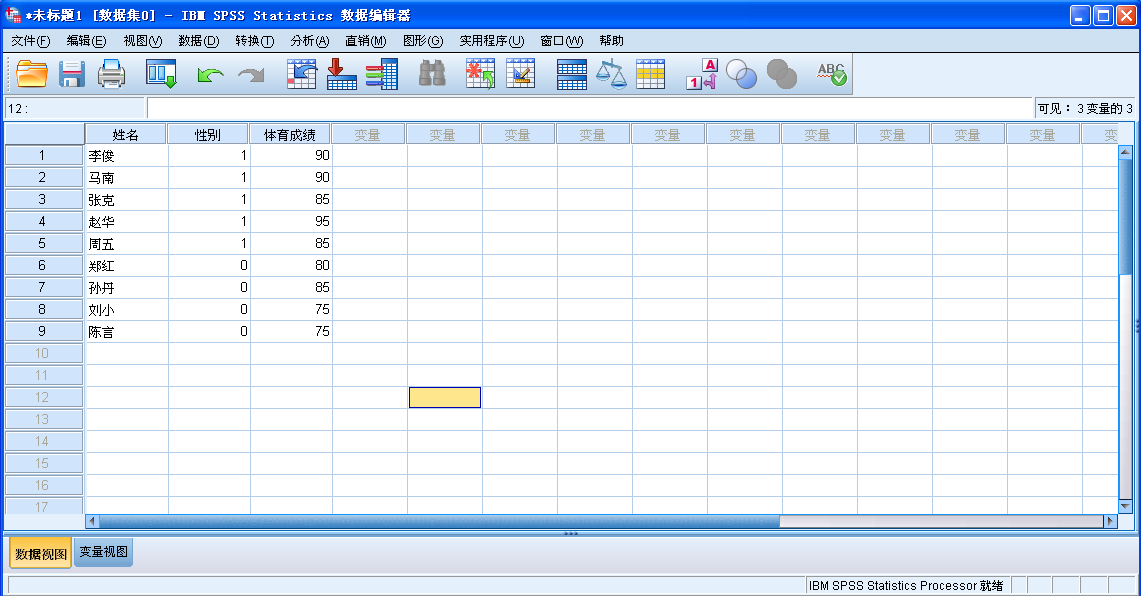Image resolution: width=1141 pixels, height=596 pixels.
Task: Recall recently used dialogs icon
Action: click(x=162, y=74)
